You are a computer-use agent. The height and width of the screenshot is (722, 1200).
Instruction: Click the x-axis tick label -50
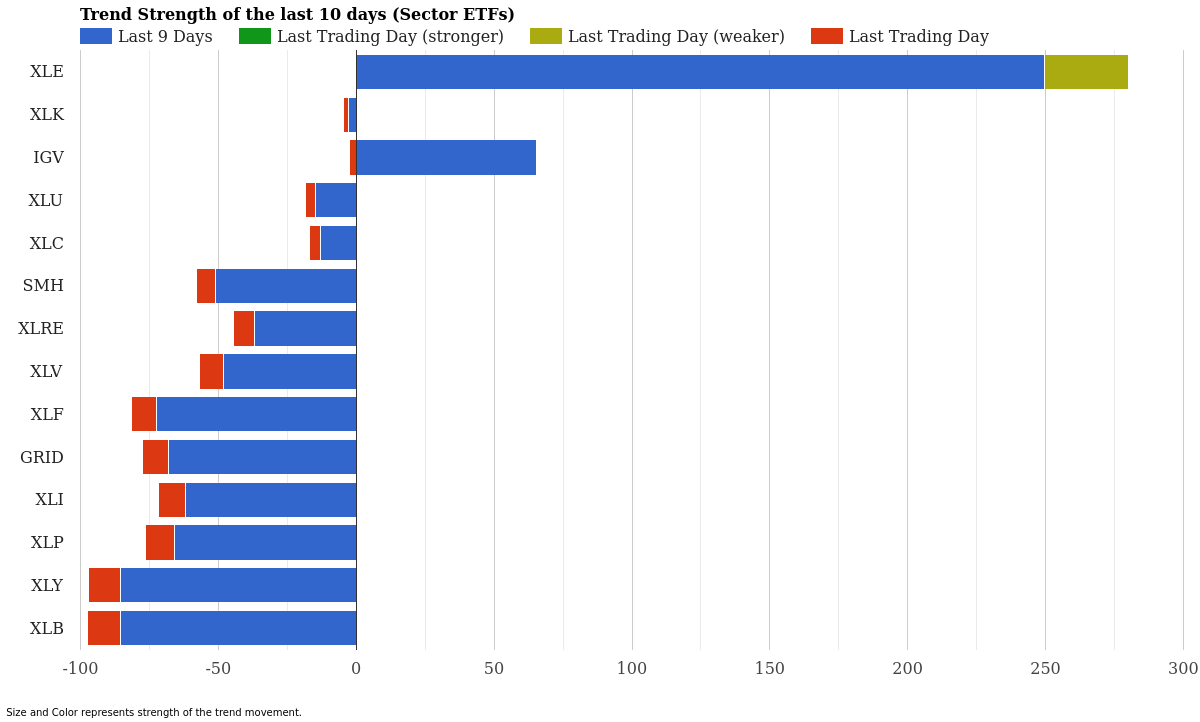coord(218,669)
